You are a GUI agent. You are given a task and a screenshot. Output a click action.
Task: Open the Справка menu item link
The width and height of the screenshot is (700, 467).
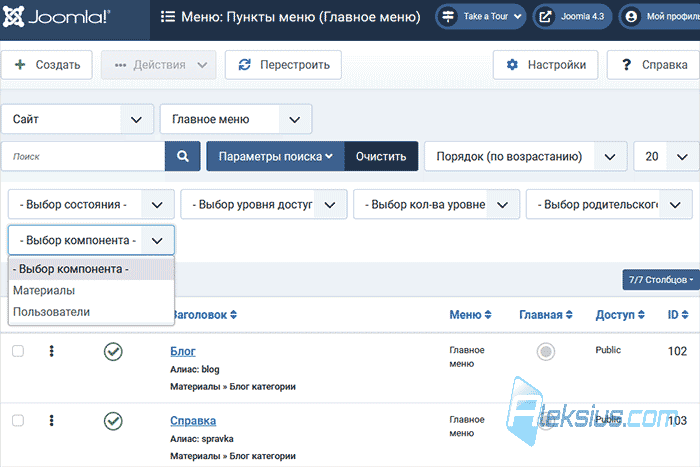(x=193, y=421)
